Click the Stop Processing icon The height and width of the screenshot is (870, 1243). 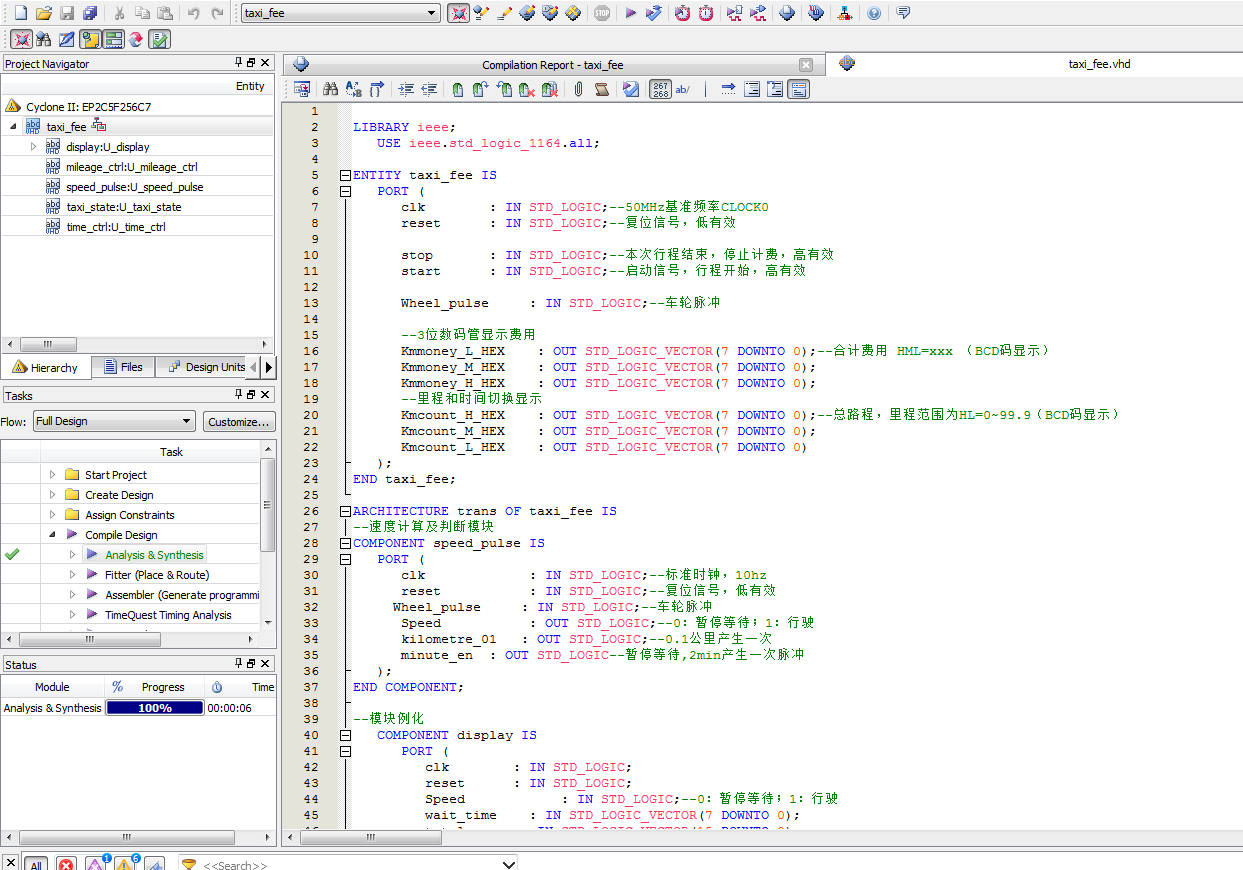coord(601,13)
